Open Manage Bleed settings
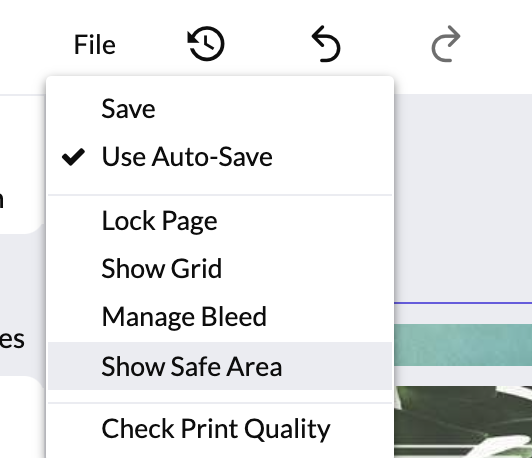The image size is (532, 458). point(220,317)
